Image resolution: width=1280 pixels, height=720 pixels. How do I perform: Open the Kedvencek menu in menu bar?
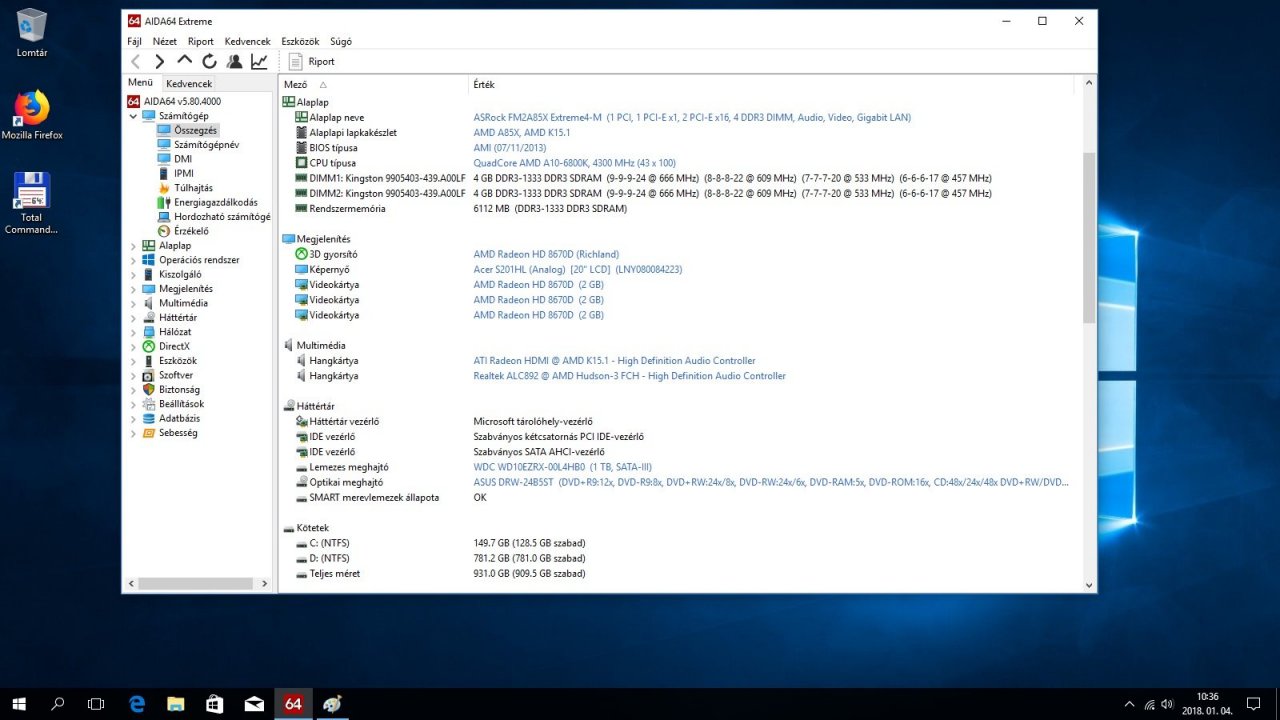click(248, 41)
